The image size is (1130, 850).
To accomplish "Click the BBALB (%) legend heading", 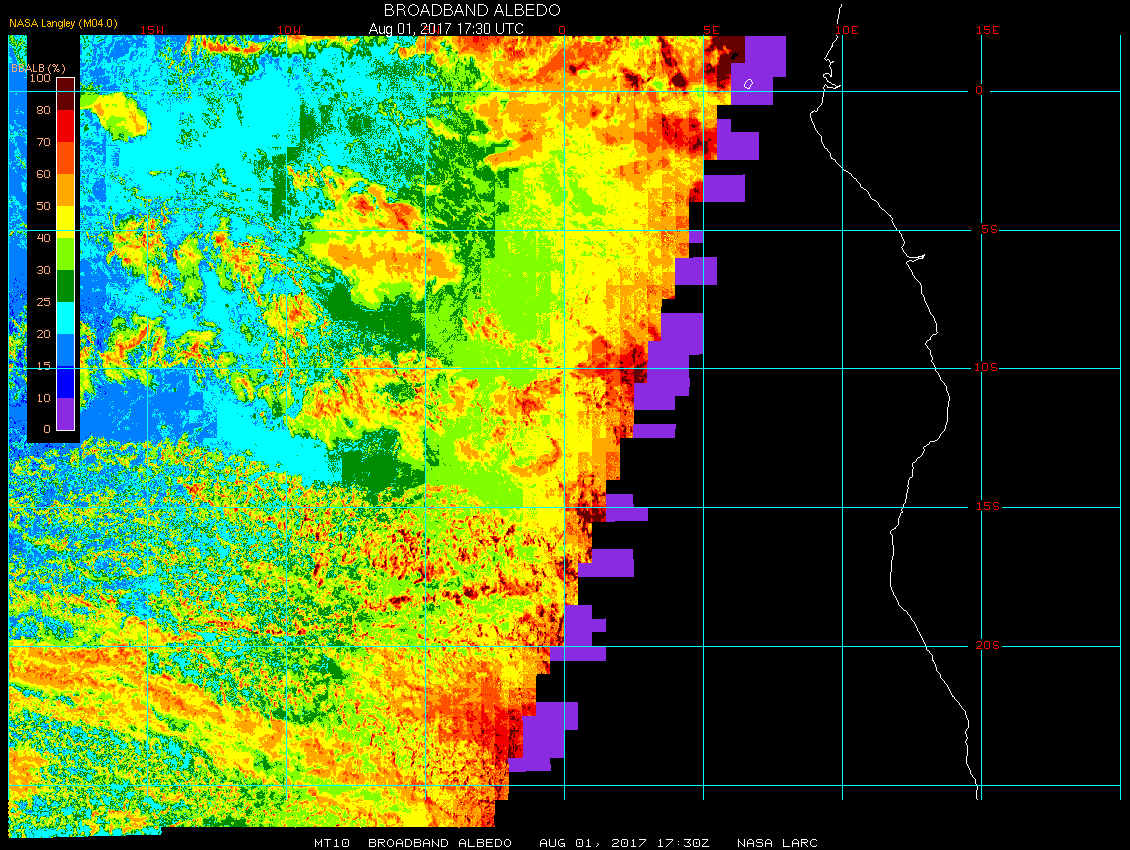I will (x=38, y=68).
